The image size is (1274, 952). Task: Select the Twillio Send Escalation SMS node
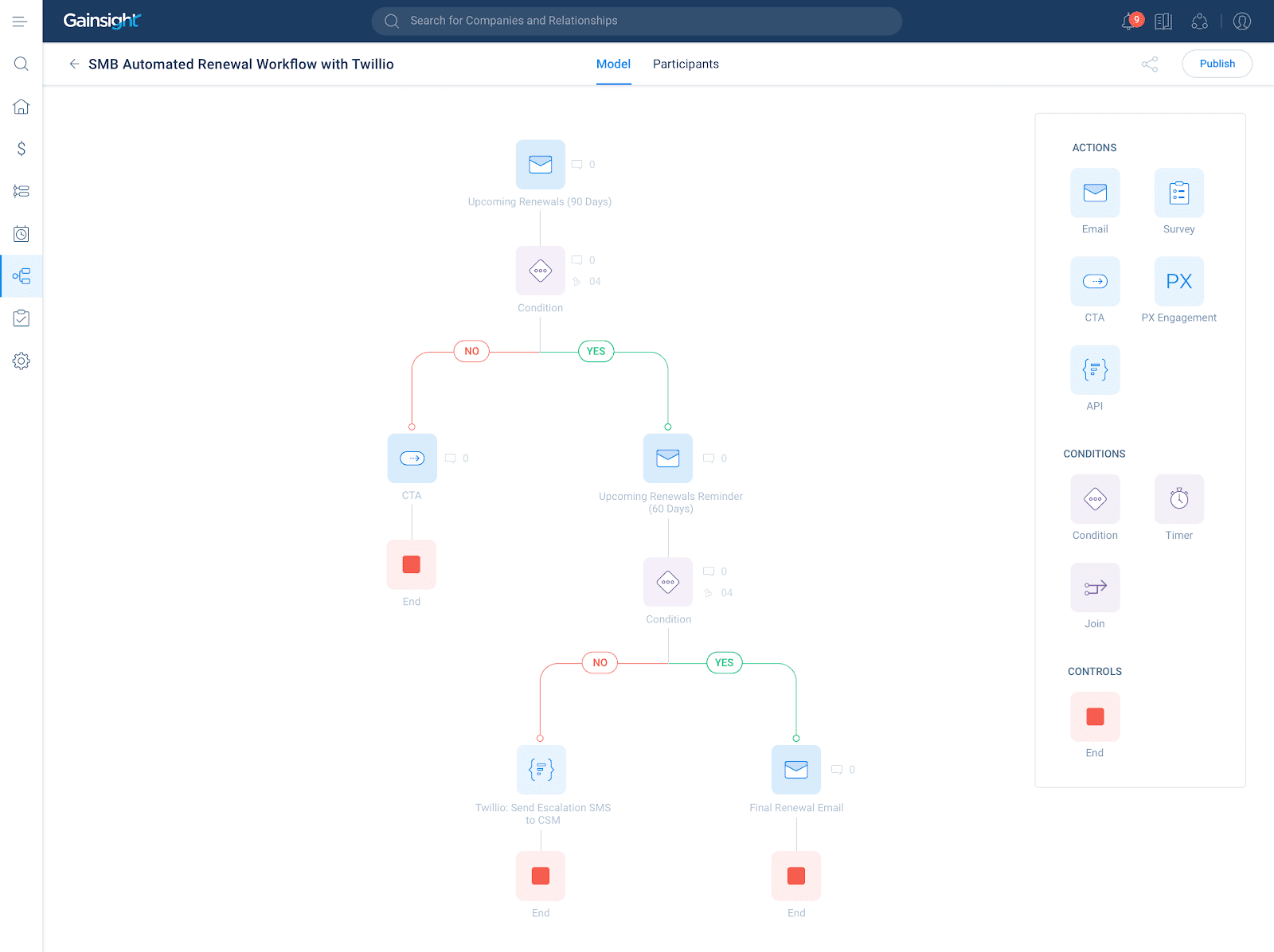point(541,770)
